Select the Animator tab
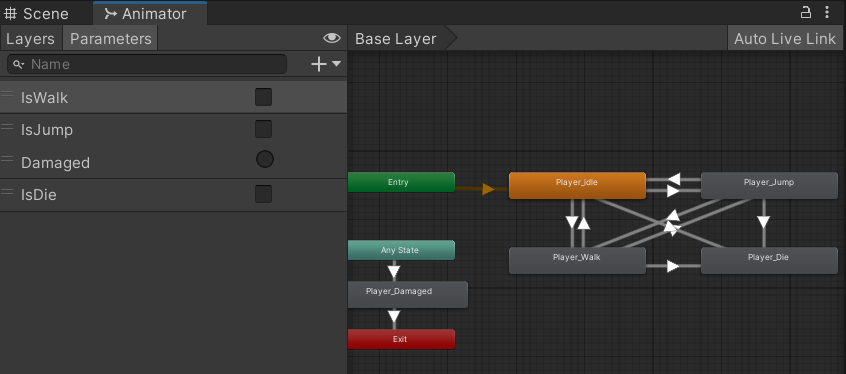This screenshot has height=374, width=846. pyautogui.click(x=150, y=13)
